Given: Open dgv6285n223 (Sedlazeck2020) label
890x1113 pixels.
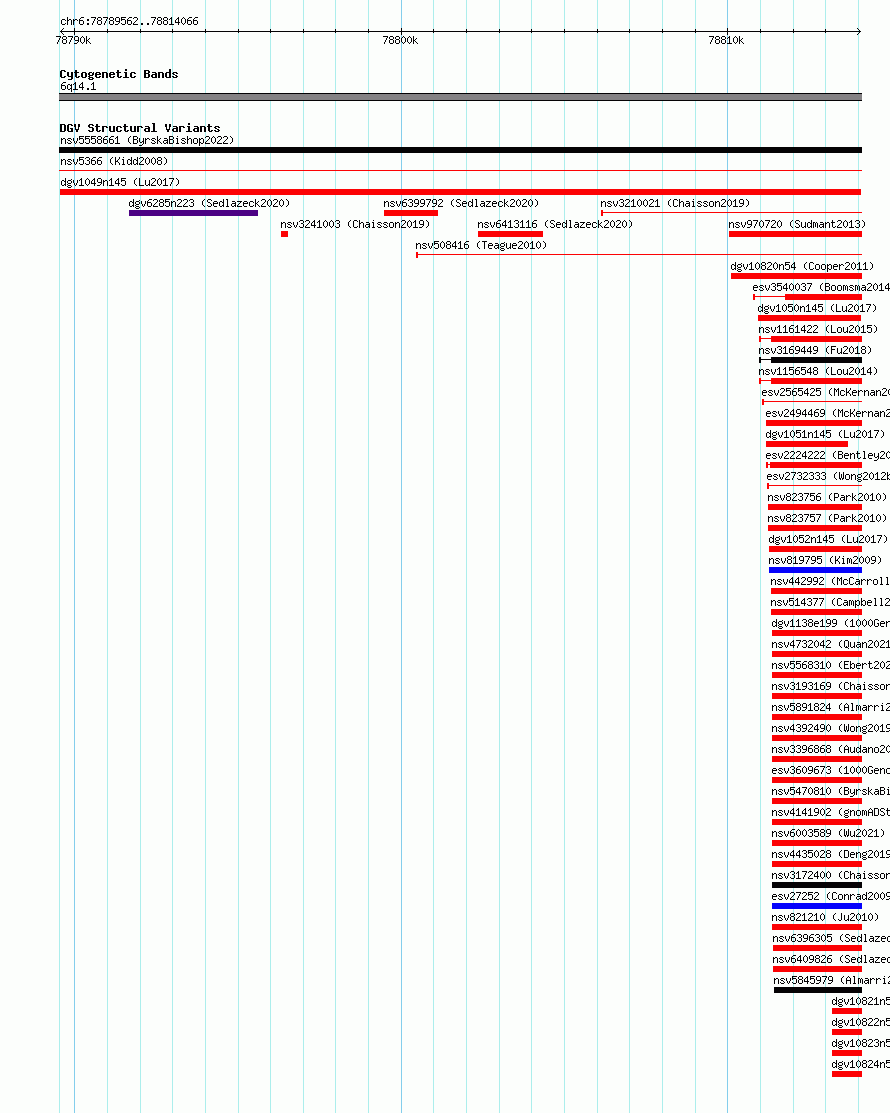Looking at the screenshot, I should tap(209, 203).
